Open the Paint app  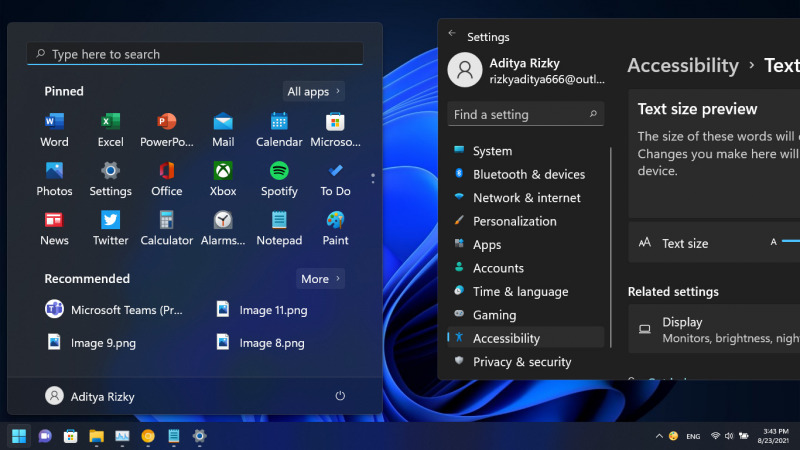point(335,228)
